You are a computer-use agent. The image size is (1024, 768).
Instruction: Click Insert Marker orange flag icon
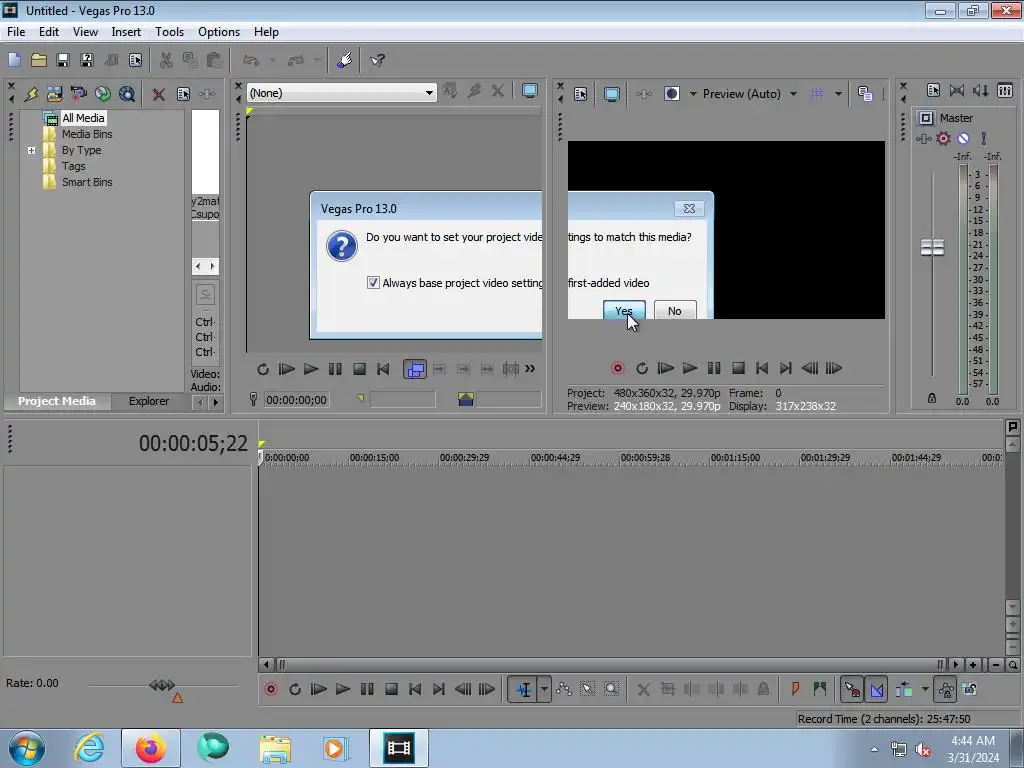(795, 689)
